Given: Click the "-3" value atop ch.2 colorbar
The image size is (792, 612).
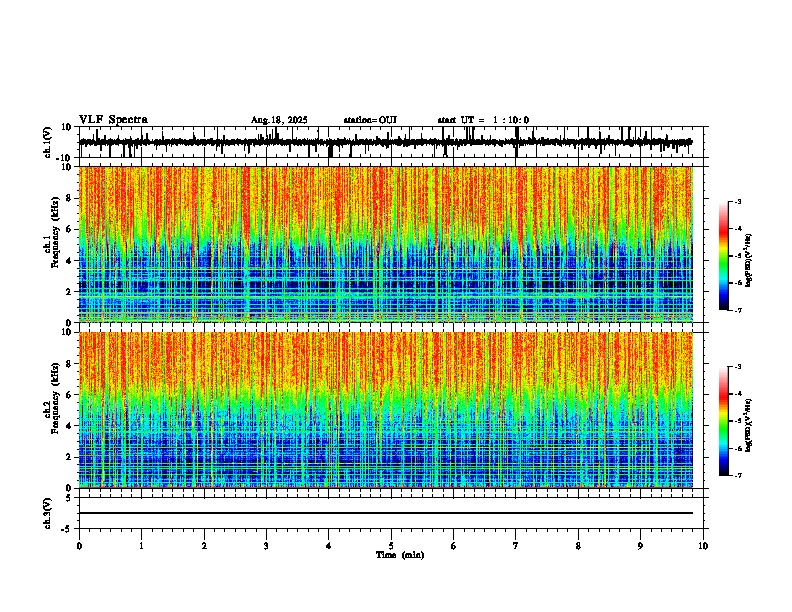Looking at the screenshot, I should (738, 367).
